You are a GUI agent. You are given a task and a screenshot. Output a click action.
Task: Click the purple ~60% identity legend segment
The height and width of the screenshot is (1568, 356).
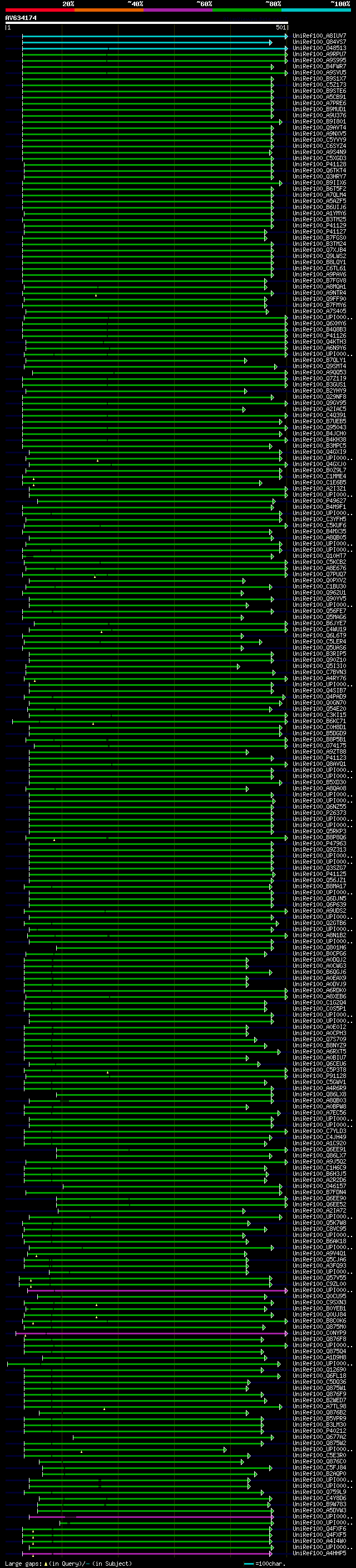click(177, 10)
